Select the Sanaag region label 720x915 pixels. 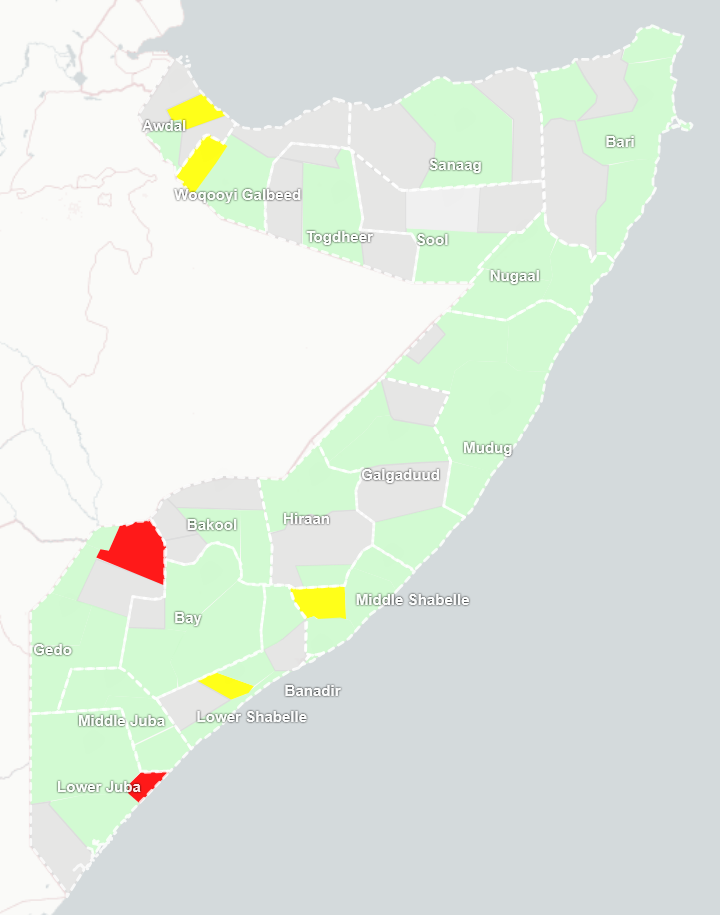pos(455,165)
